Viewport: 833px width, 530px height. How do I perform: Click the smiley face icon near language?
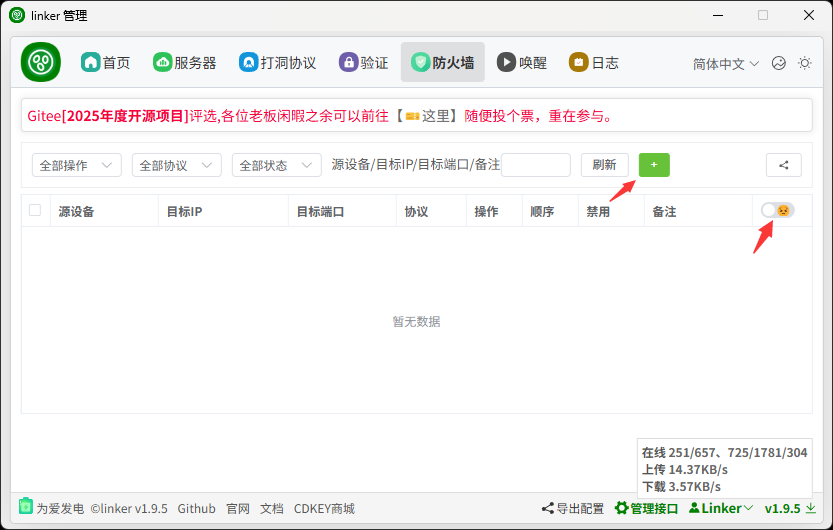click(x=779, y=63)
